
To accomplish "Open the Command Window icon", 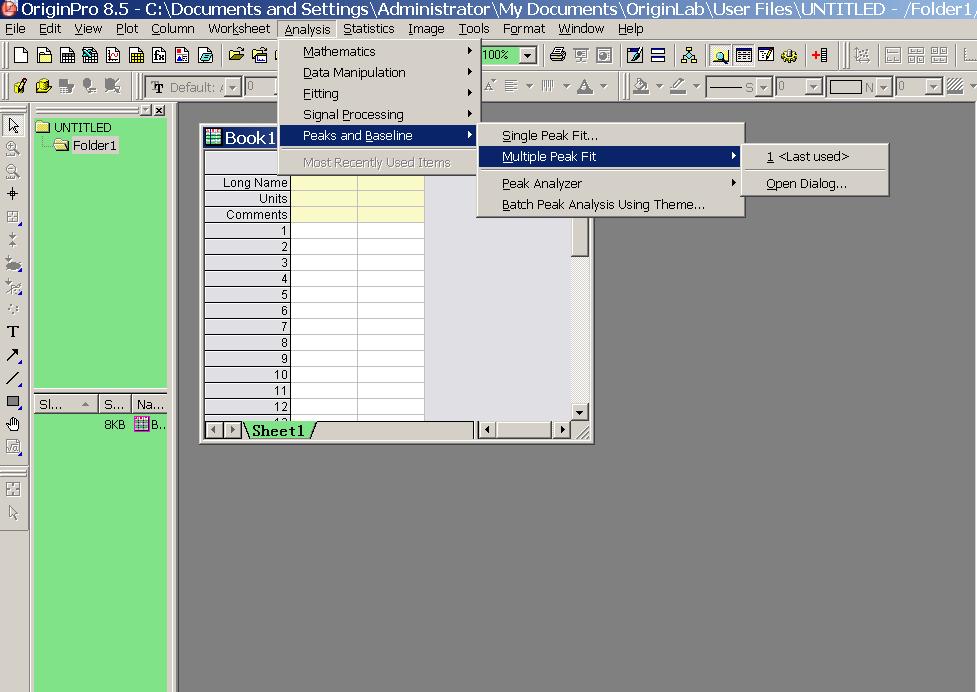I will [766, 55].
